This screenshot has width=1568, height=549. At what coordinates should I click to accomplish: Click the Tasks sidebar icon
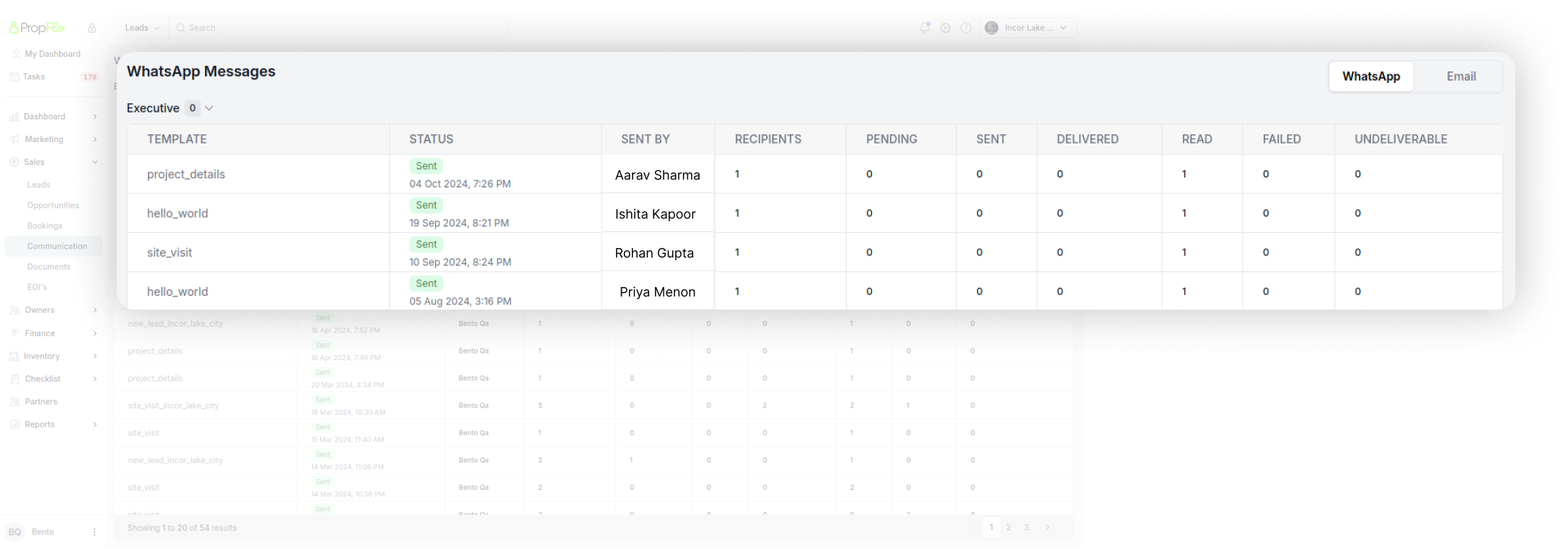tap(14, 76)
